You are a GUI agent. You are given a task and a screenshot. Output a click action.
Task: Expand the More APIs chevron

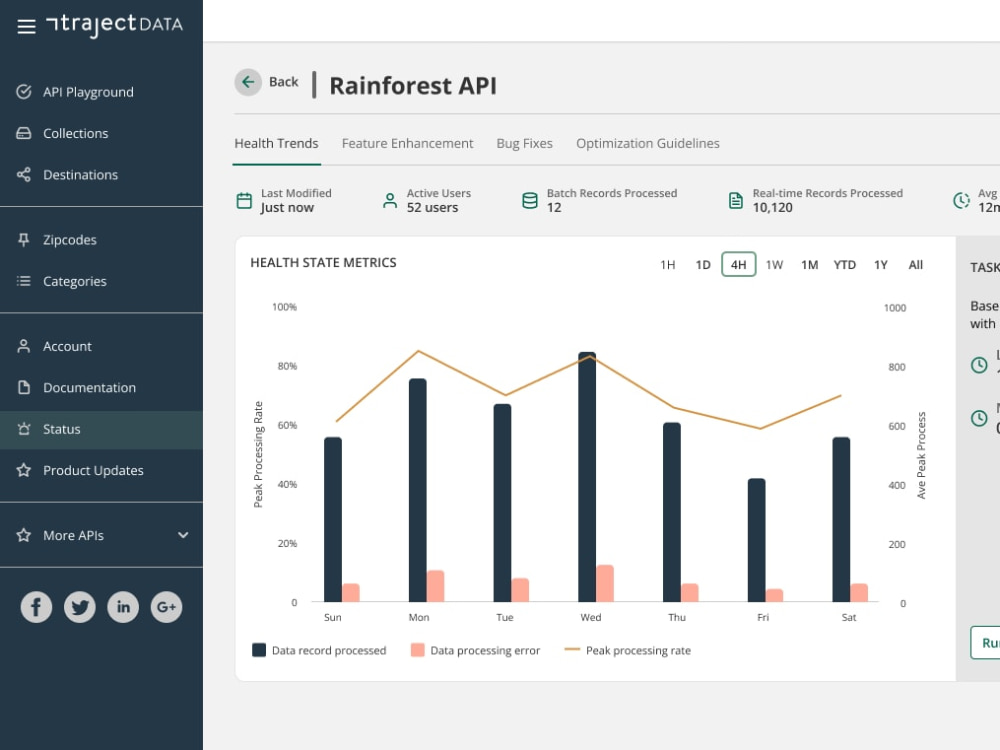(x=183, y=535)
